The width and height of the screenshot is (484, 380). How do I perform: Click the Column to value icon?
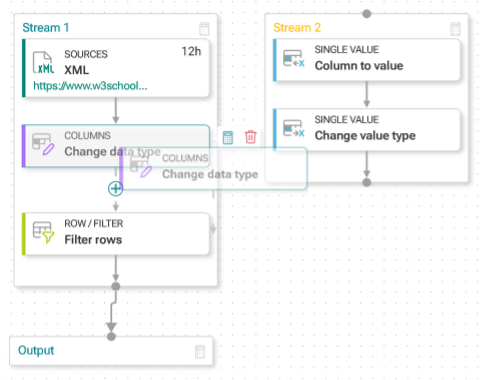pyautogui.click(x=294, y=59)
